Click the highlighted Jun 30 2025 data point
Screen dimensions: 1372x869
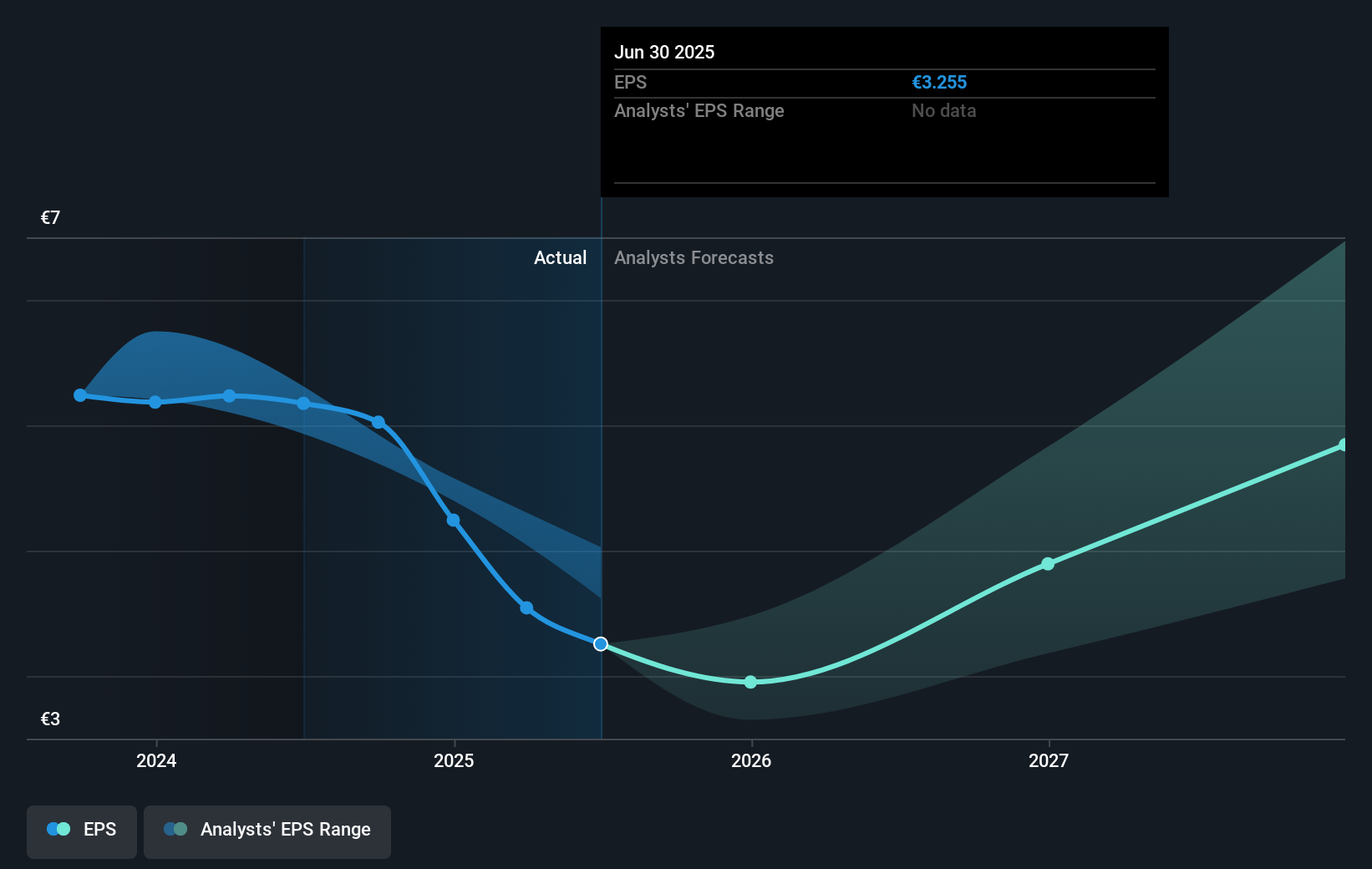click(x=600, y=643)
